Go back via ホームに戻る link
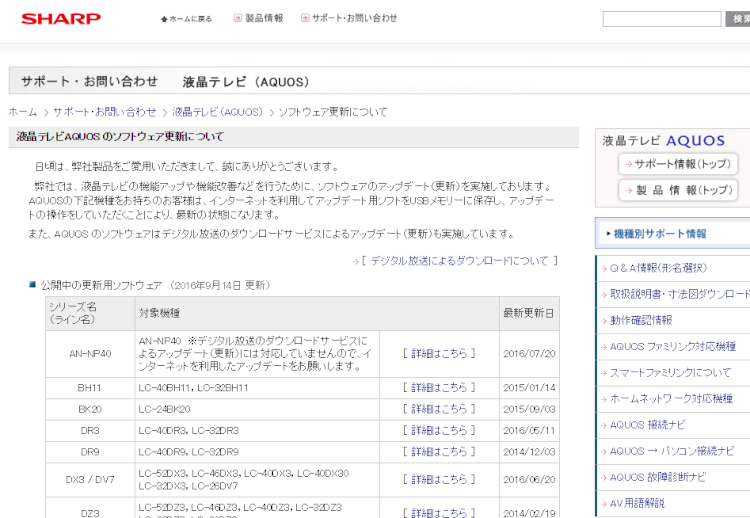This screenshot has height=518, width=750. click(x=190, y=19)
